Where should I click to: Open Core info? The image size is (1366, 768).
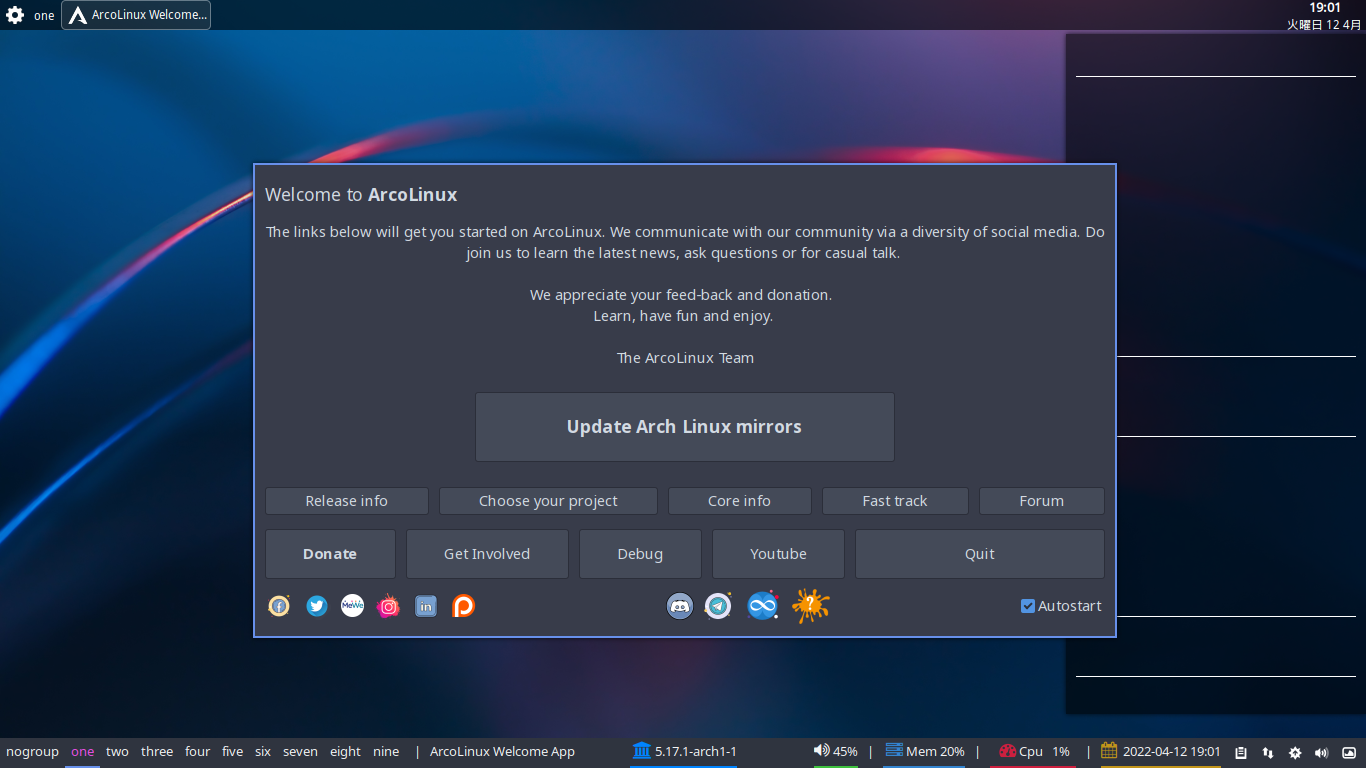click(x=740, y=501)
